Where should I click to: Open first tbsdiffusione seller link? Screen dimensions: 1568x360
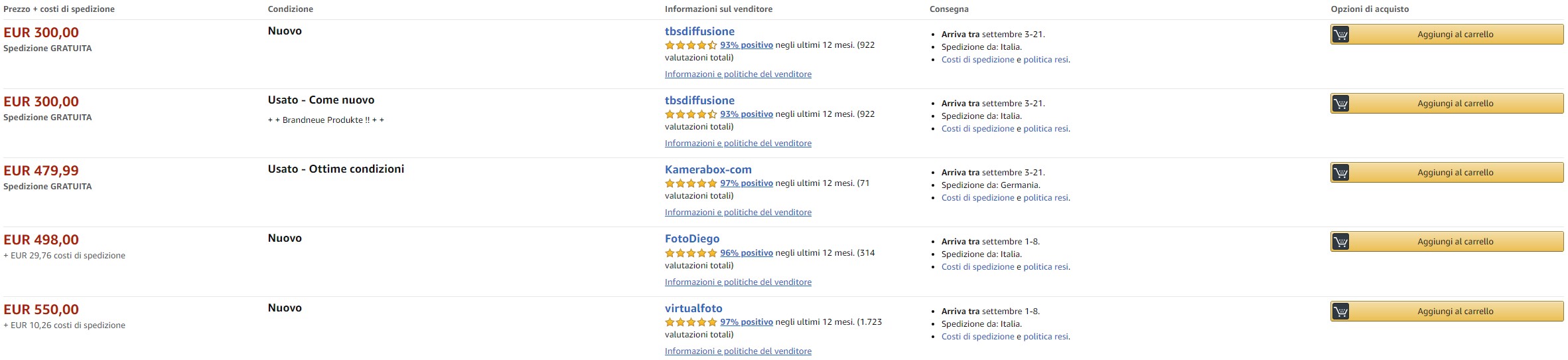(x=699, y=31)
